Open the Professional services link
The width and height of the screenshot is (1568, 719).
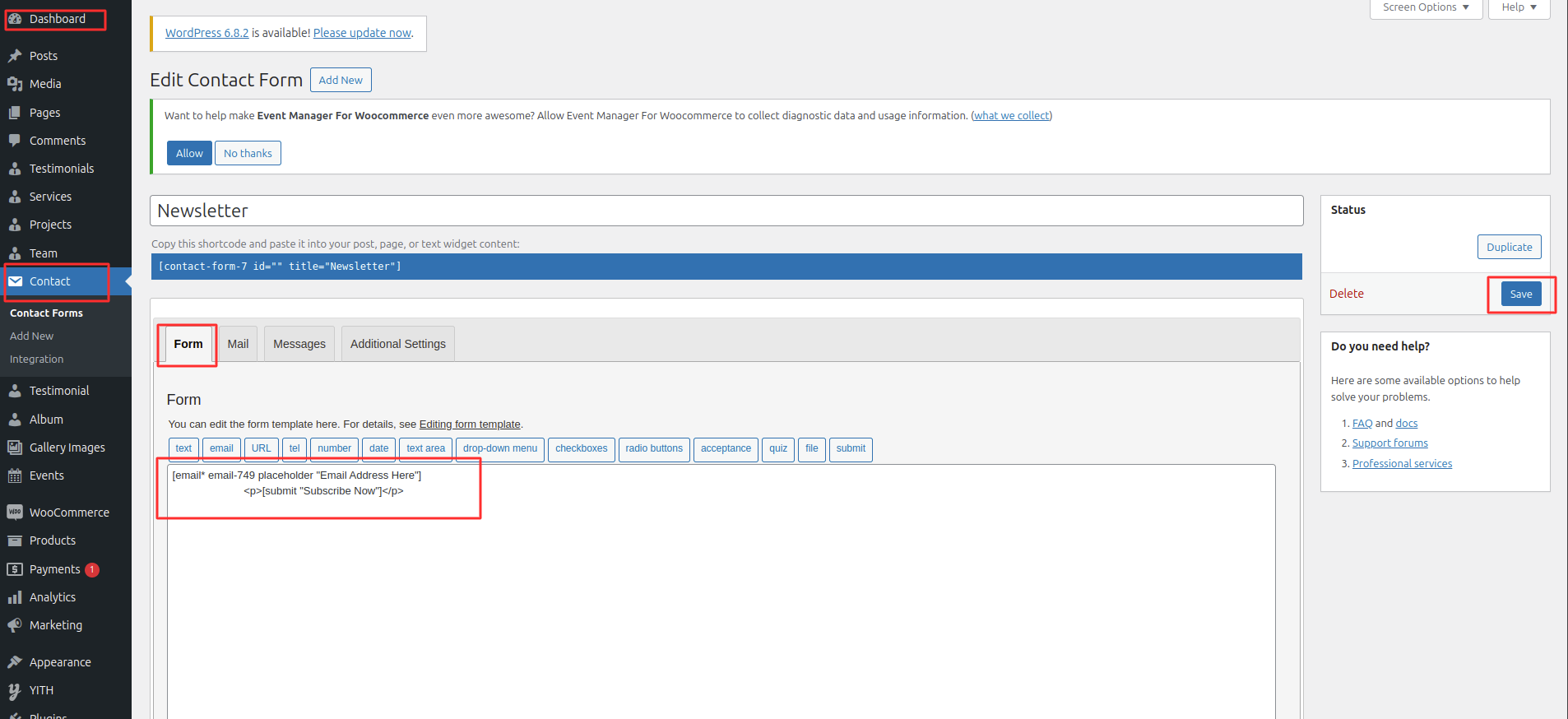coord(1402,464)
